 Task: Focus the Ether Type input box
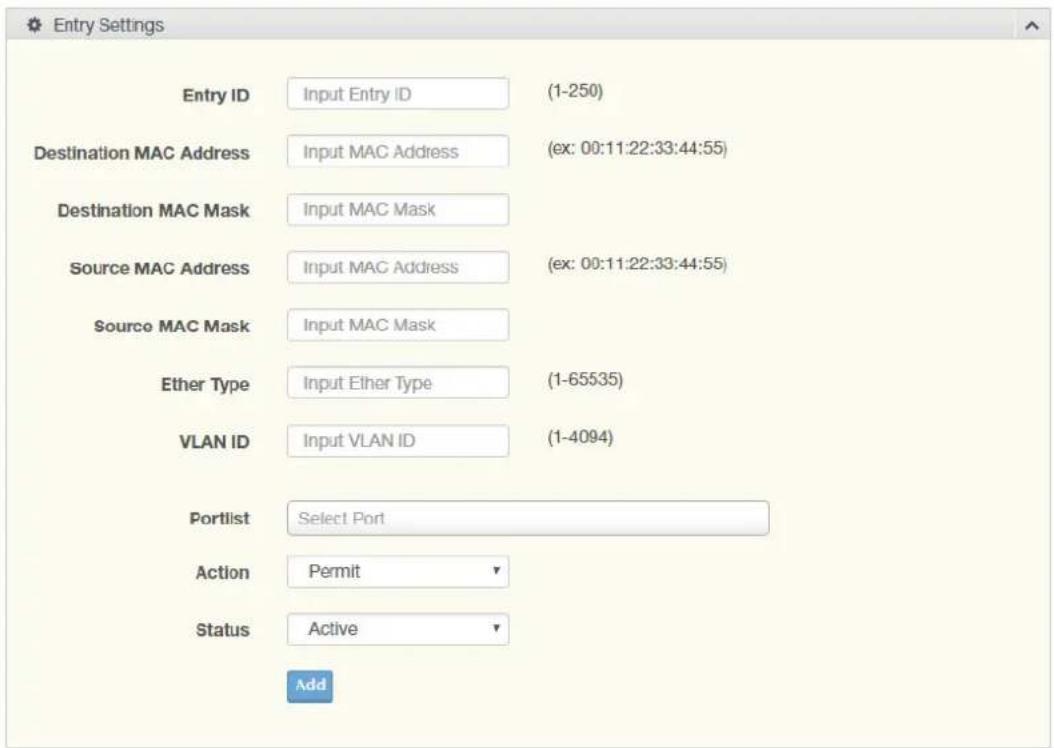tap(398, 382)
